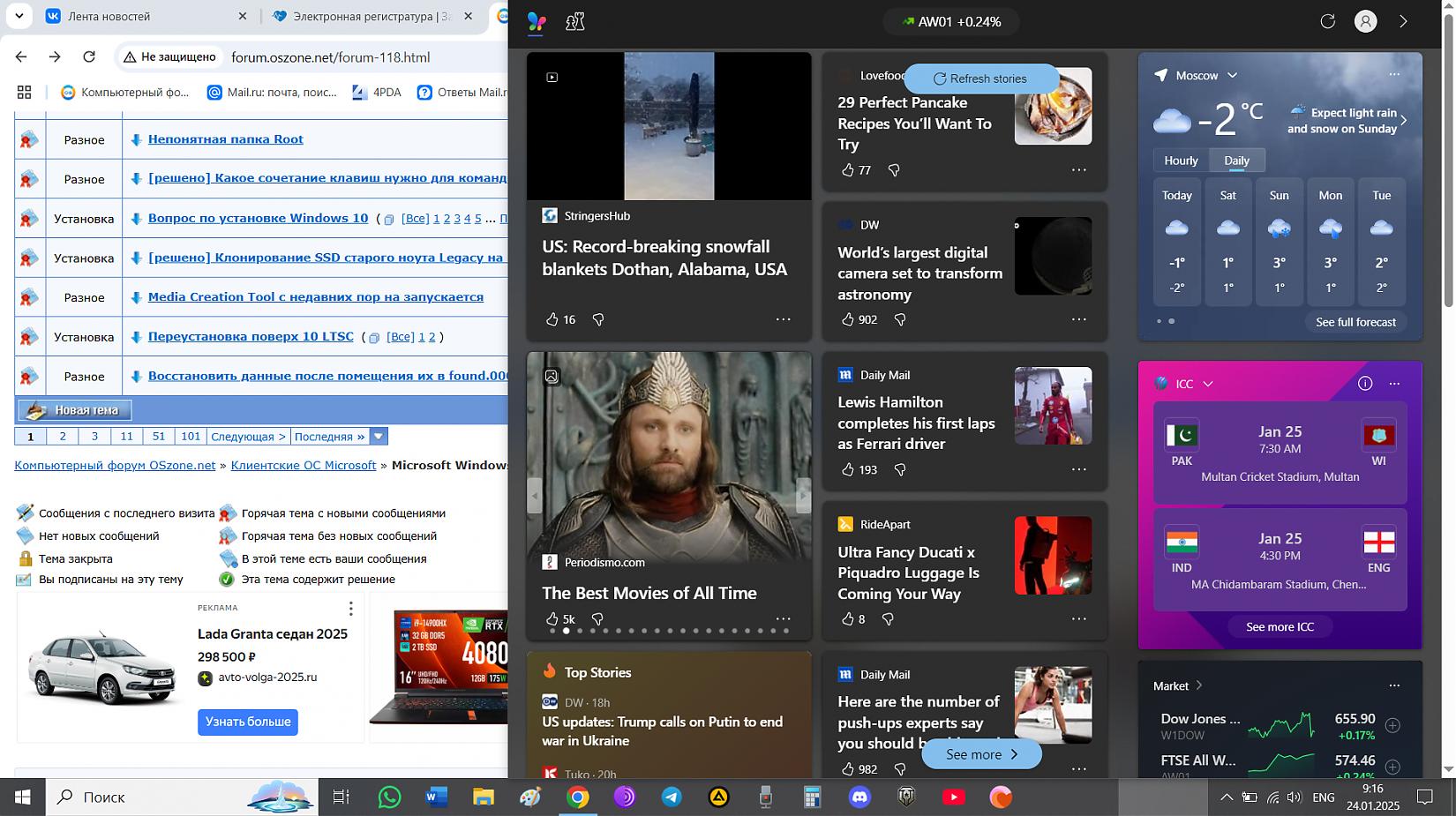Image resolution: width=1456 pixels, height=816 pixels.
Task: Open the games/chess piece tab icon
Action: click(575, 21)
